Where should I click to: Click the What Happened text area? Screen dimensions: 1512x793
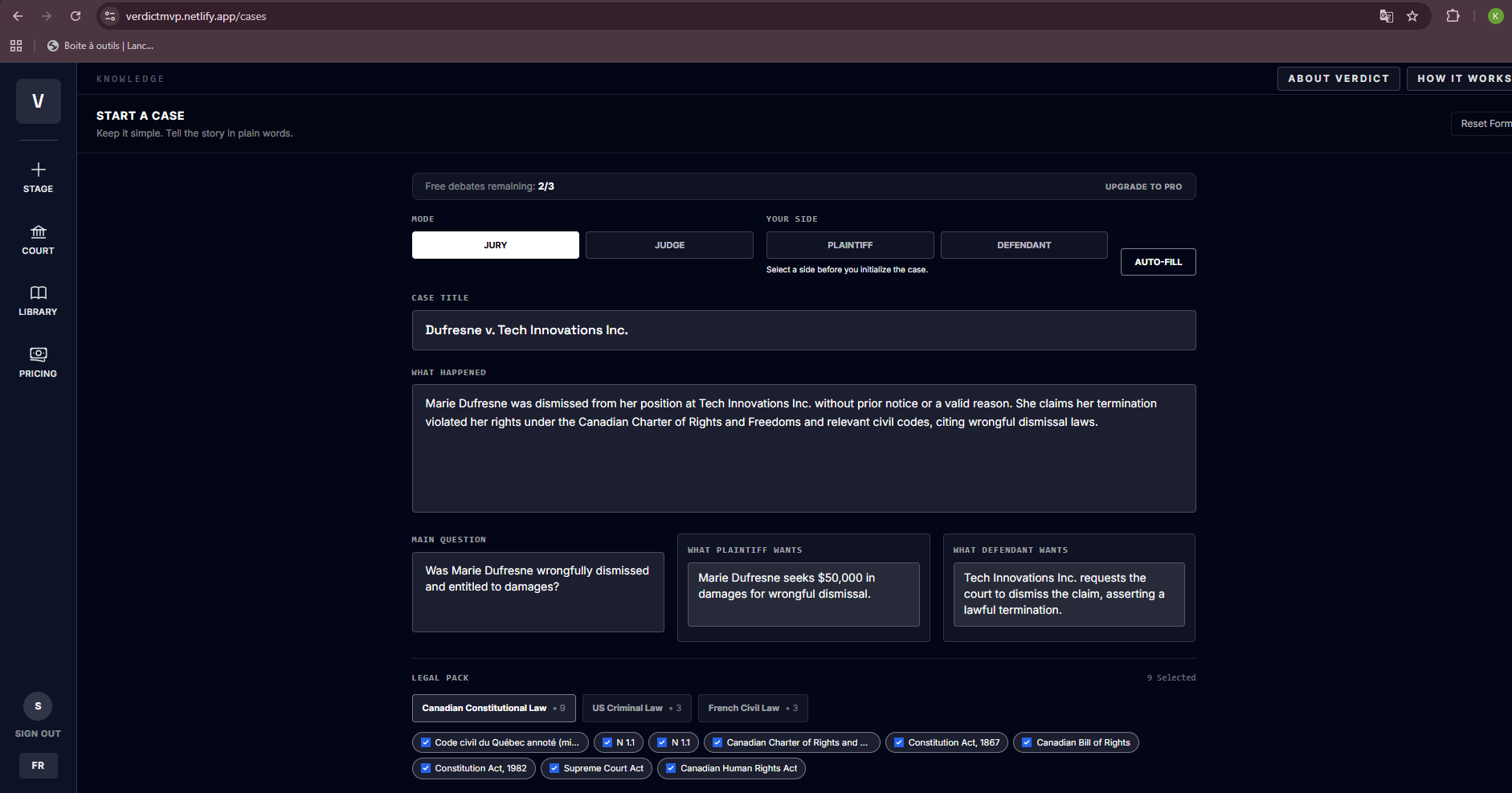coord(803,448)
